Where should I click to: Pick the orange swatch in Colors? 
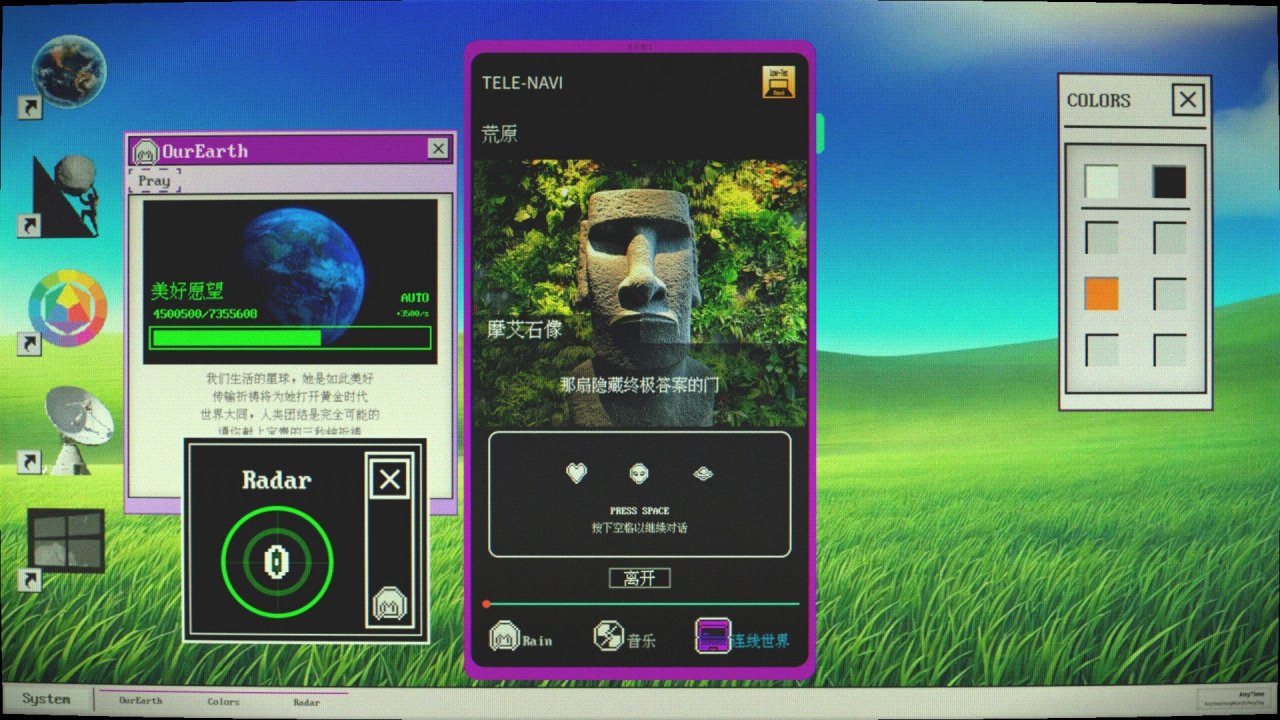[x=1102, y=294]
